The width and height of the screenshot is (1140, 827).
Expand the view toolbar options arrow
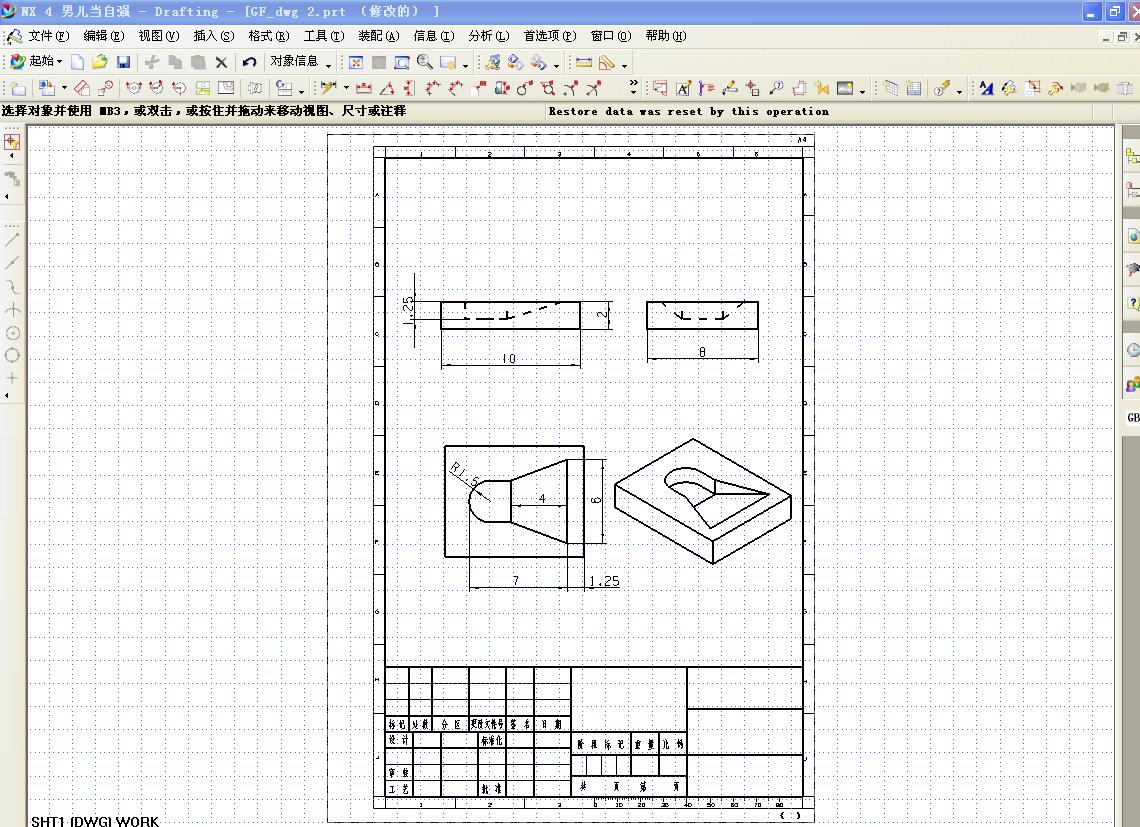(465, 65)
